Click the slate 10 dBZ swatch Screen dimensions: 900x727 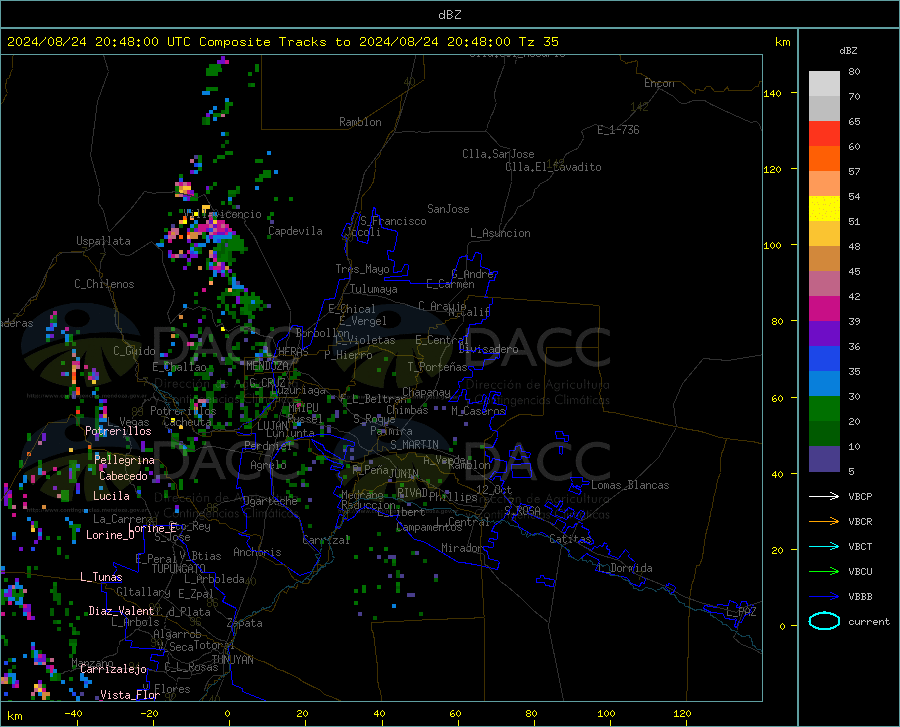824,459
